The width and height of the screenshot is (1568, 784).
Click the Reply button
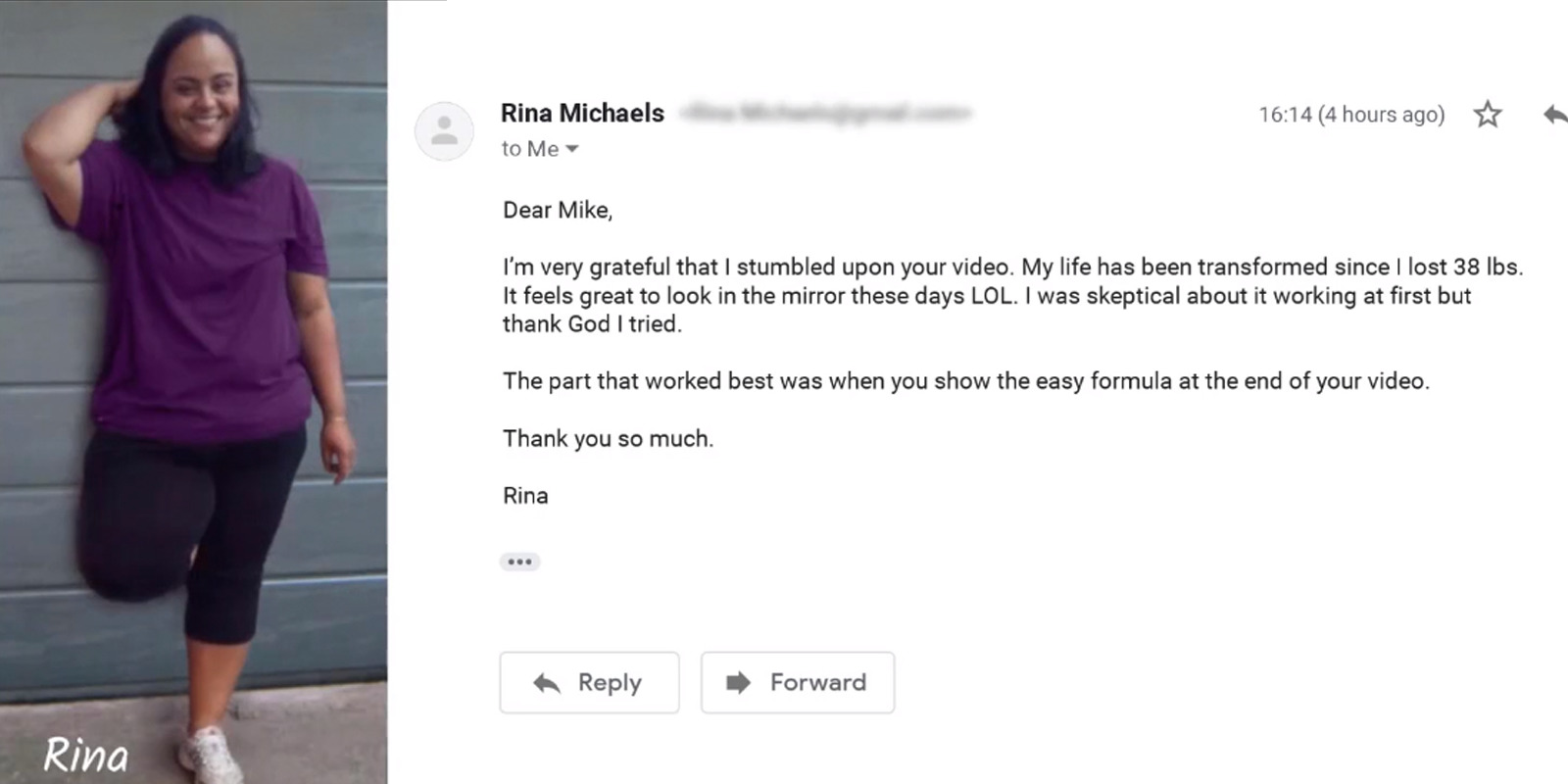tap(589, 682)
